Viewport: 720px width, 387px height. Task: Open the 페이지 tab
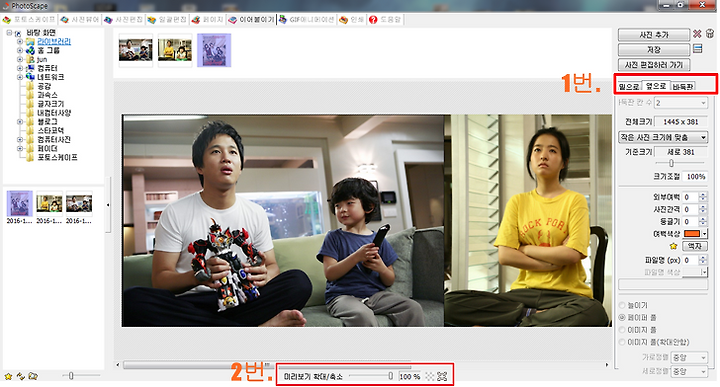208,20
